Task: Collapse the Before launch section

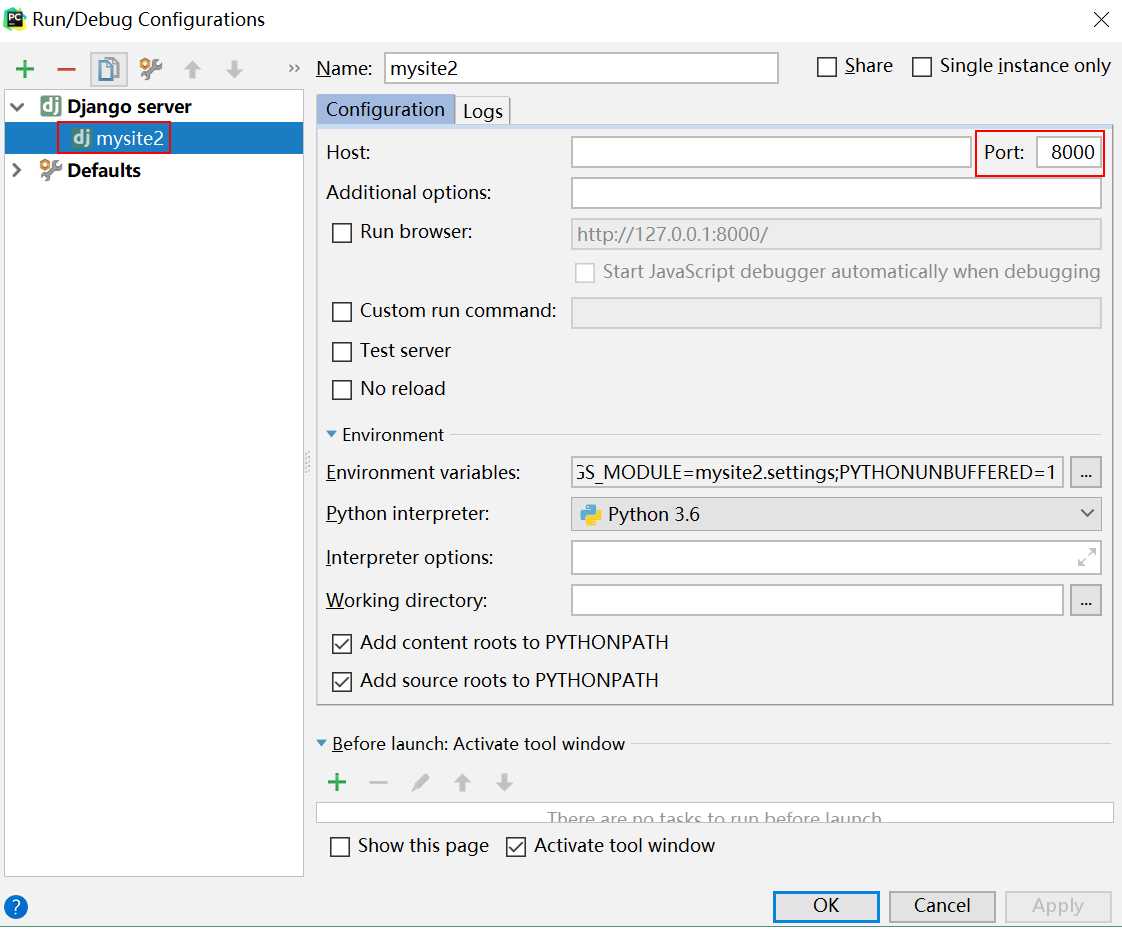Action: (x=322, y=743)
